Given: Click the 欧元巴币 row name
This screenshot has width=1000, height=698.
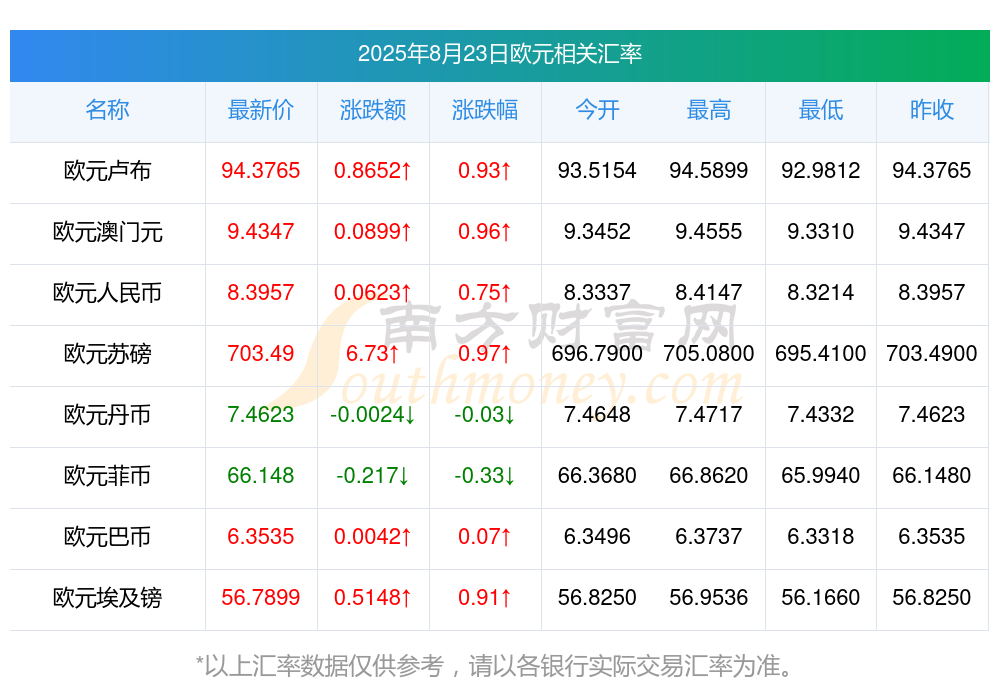Looking at the screenshot, I should (x=107, y=537).
